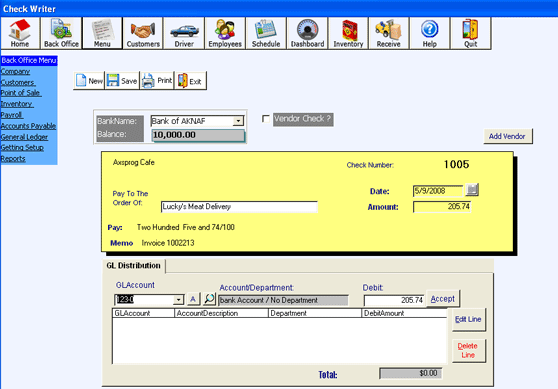Click the check Amount field
The image size is (558, 389).
point(442,207)
